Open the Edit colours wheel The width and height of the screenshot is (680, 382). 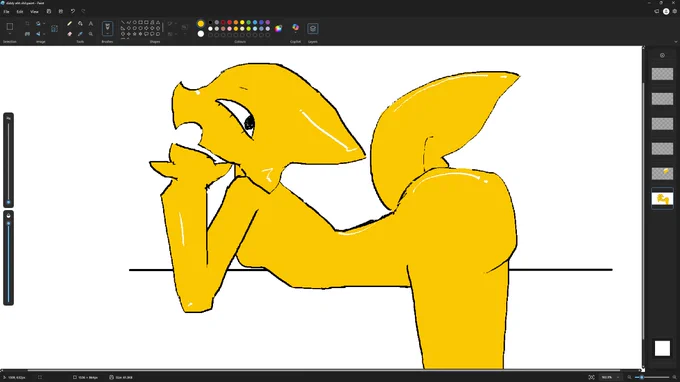click(x=278, y=29)
